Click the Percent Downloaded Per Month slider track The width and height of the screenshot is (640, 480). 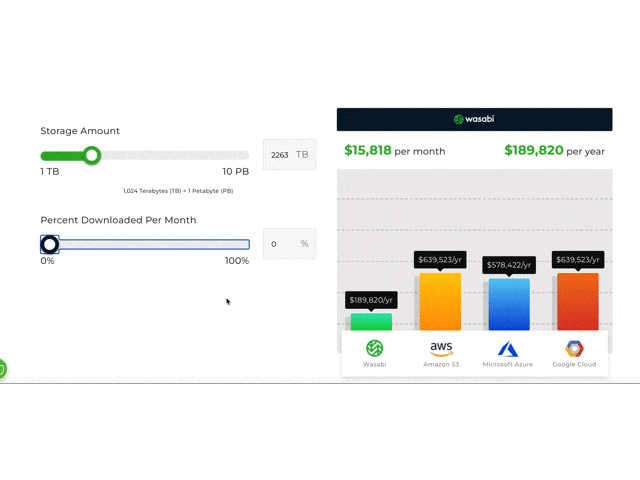click(145, 244)
